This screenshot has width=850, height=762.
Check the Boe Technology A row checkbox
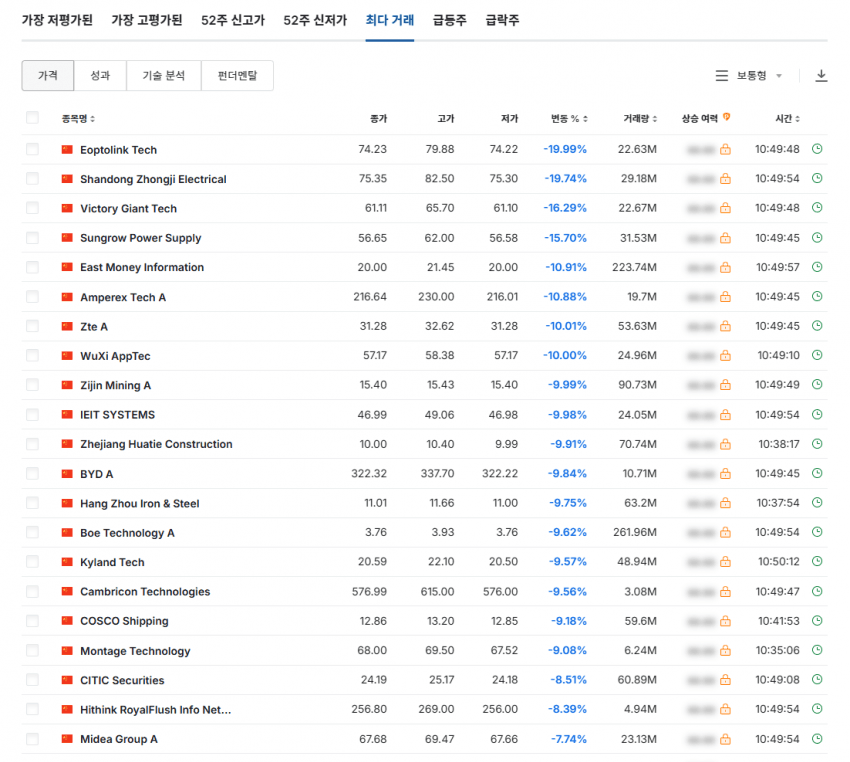coord(33,532)
